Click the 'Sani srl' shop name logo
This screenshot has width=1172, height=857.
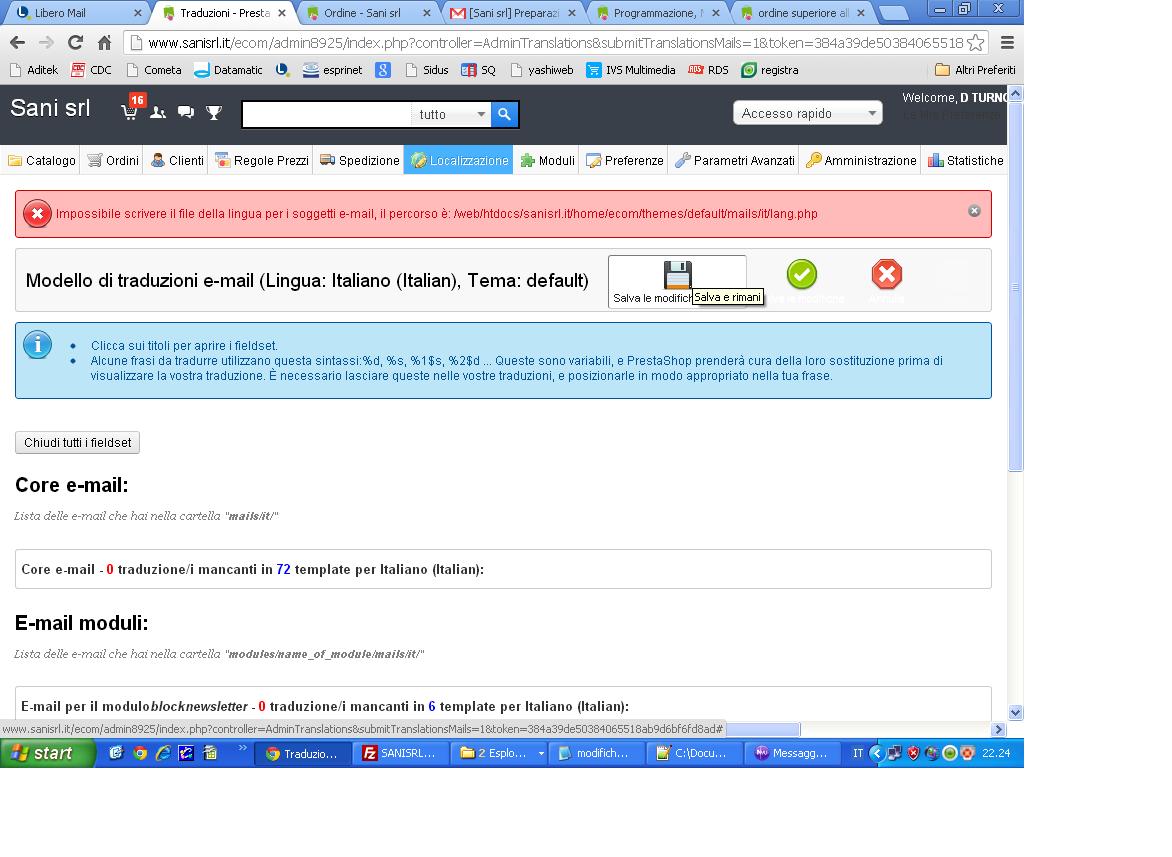coord(50,108)
